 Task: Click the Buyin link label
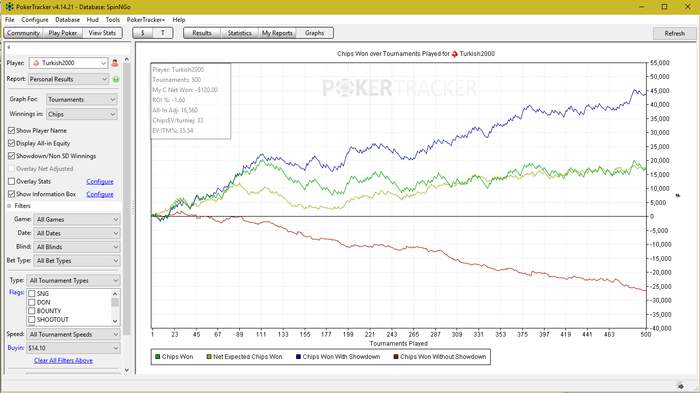(x=16, y=348)
